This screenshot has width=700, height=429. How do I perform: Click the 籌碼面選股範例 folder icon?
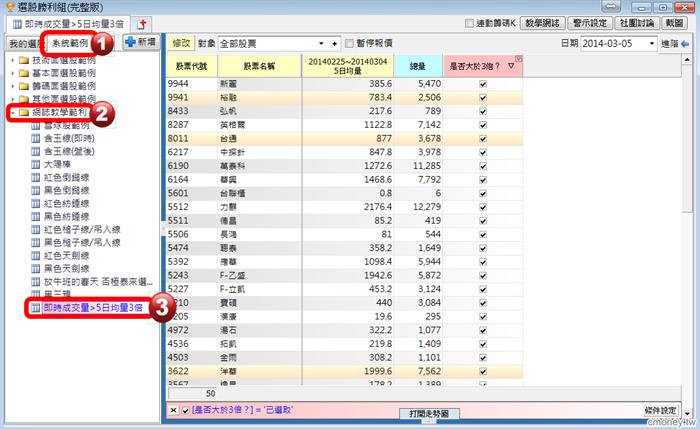click(24, 86)
